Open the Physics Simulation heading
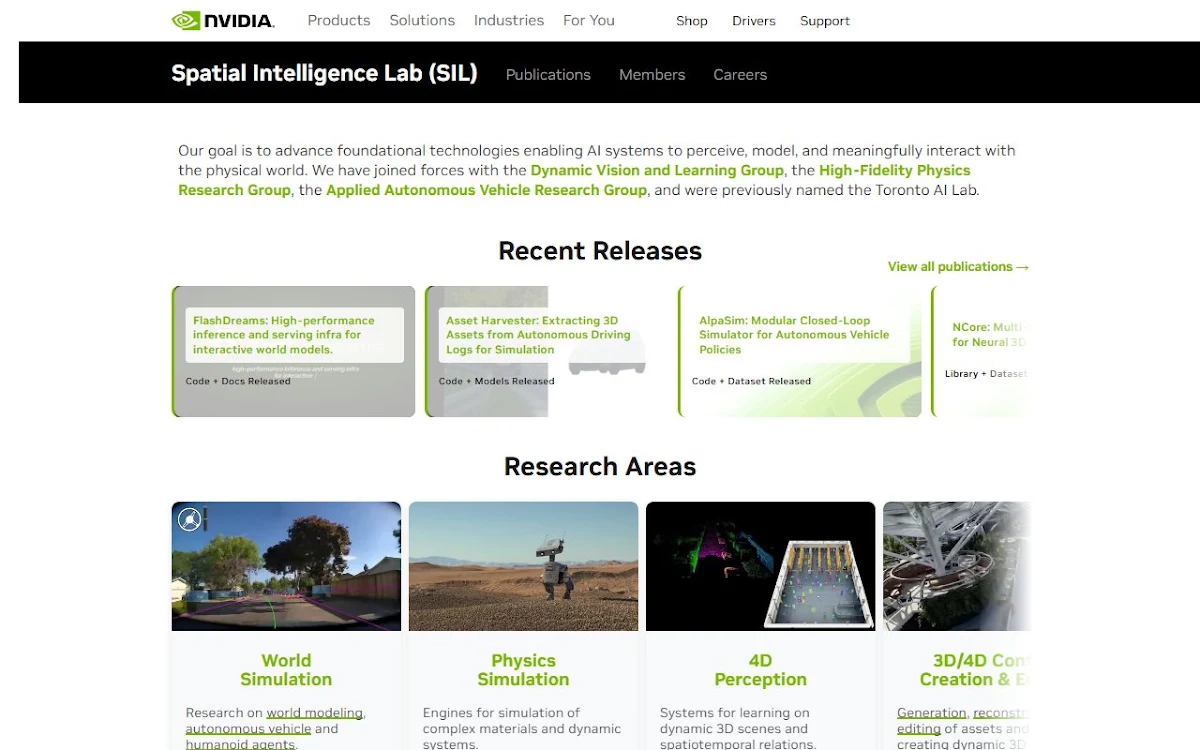Image resolution: width=1200 pixels, height=750 pixels. [523, 670]
